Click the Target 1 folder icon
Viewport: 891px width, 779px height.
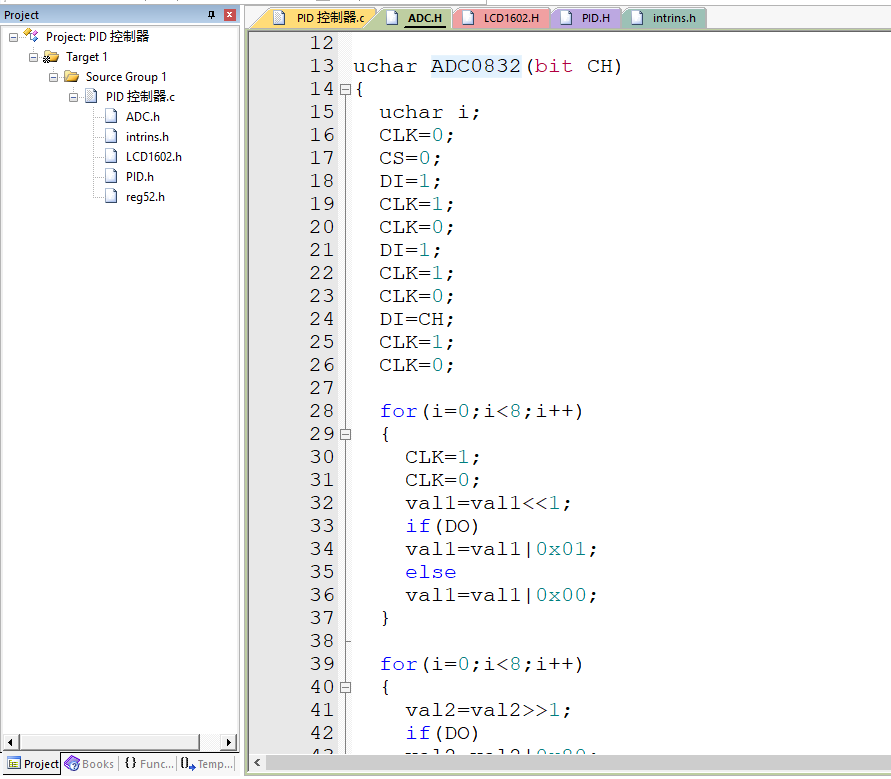pyautogui.click(x=51, y=57)
